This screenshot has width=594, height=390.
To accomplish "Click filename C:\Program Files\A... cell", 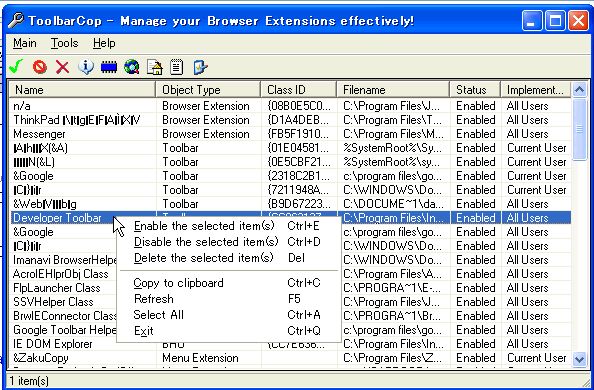I will coord(392,274).
